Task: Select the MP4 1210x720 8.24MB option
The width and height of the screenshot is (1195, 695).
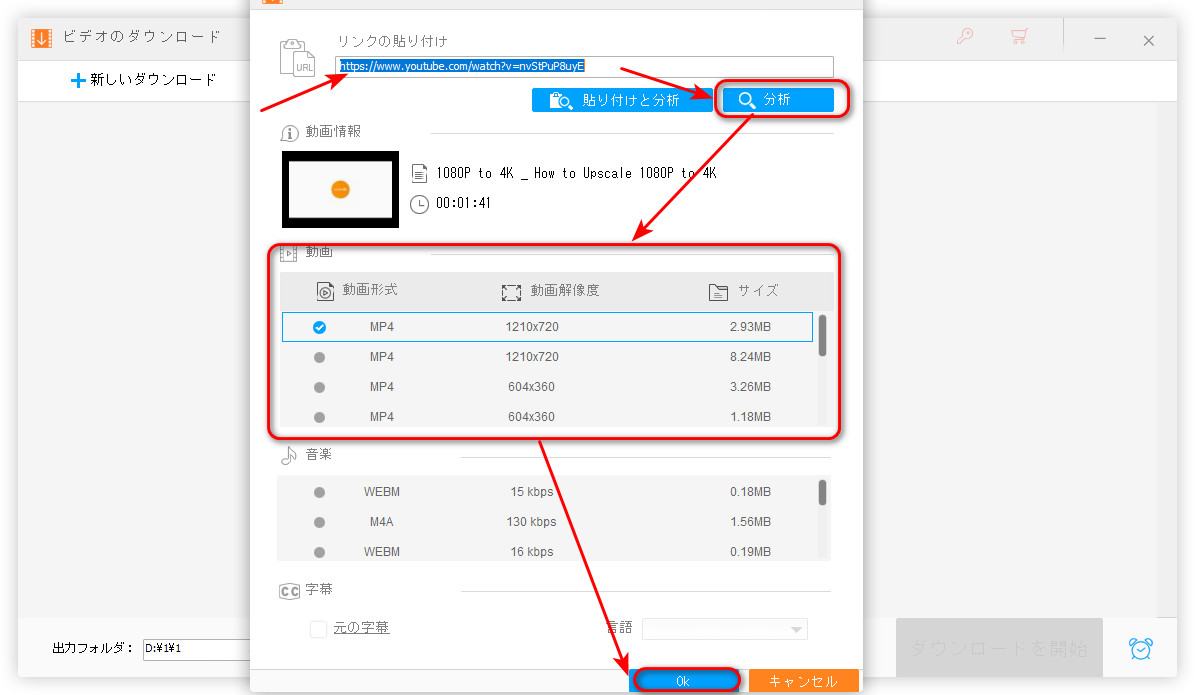Action: [319, 357]
